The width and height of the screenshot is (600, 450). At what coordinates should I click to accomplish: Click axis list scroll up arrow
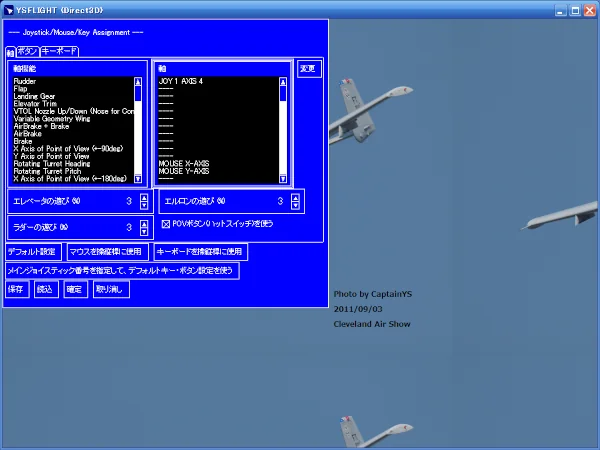[x=283, y=82]
